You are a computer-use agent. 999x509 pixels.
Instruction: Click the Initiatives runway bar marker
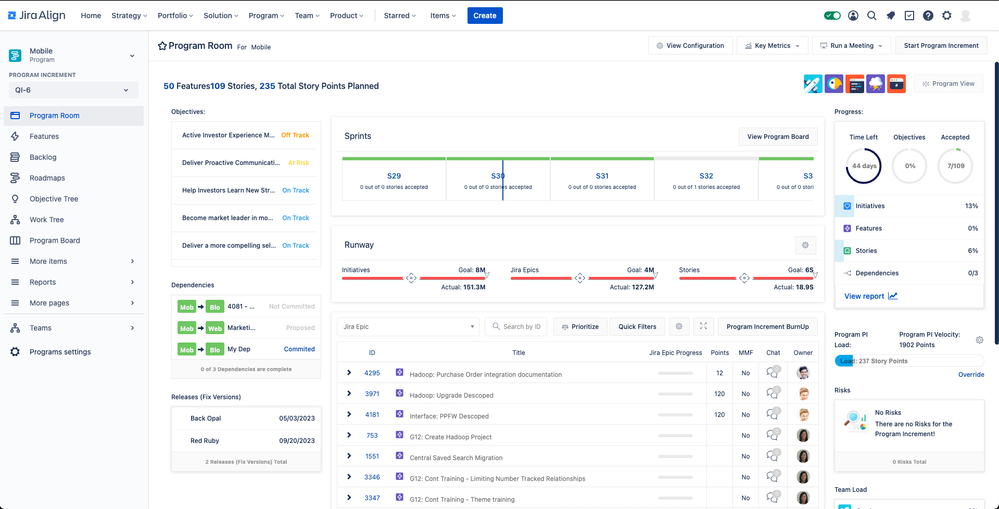tap(411, 278)
